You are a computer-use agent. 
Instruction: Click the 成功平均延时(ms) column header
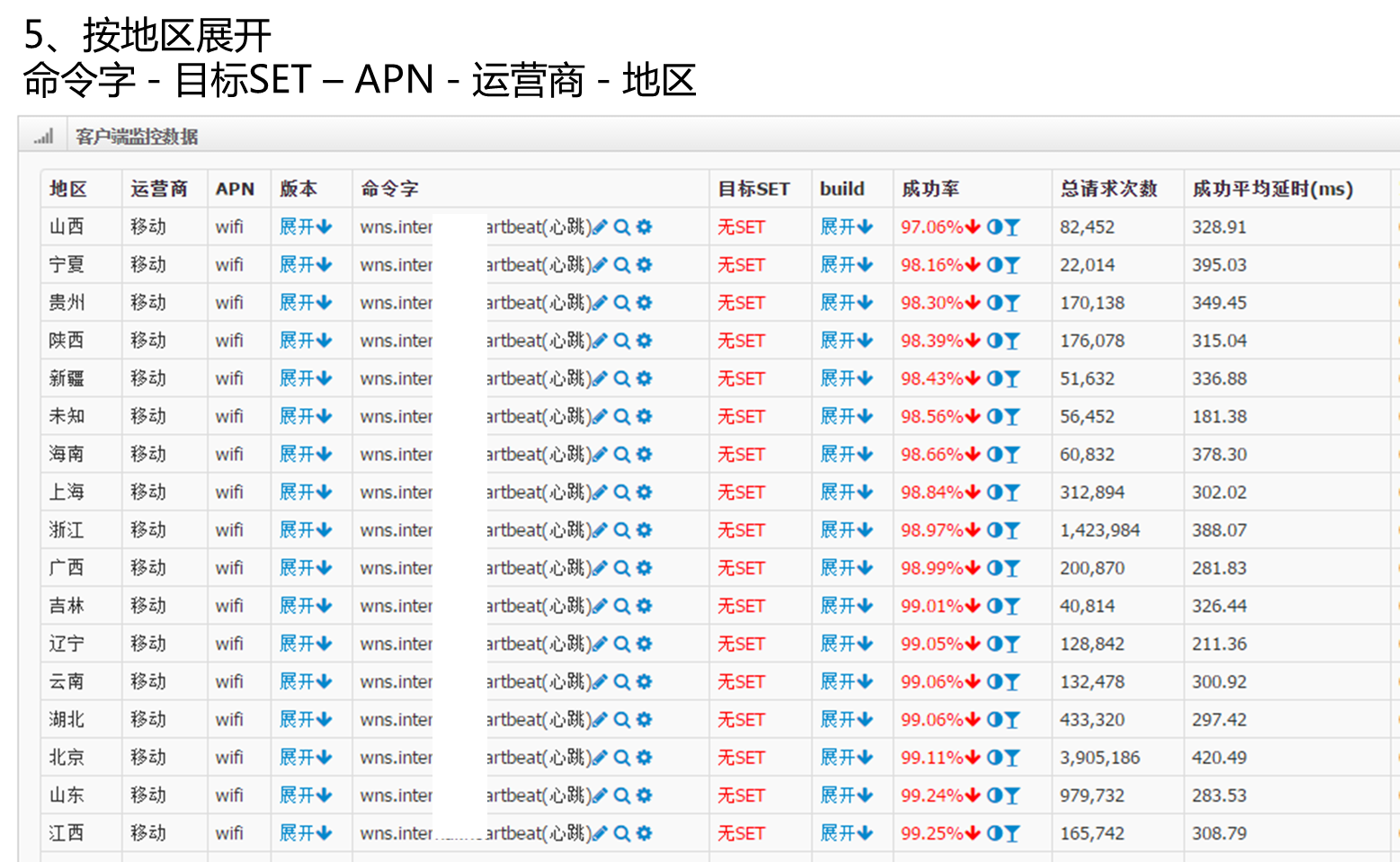(1272, 189)
